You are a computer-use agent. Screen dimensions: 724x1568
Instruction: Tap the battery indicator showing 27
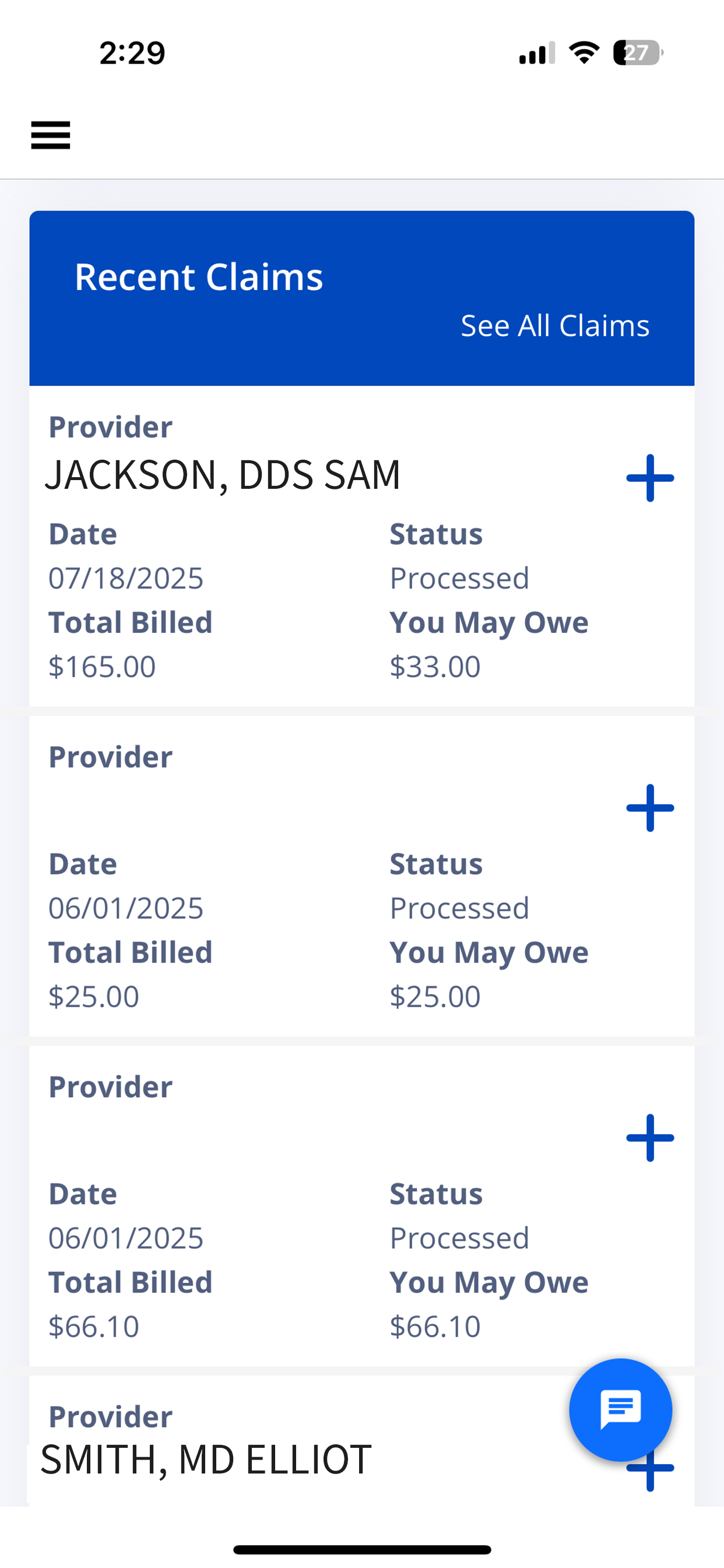click(x=638, y=52)
